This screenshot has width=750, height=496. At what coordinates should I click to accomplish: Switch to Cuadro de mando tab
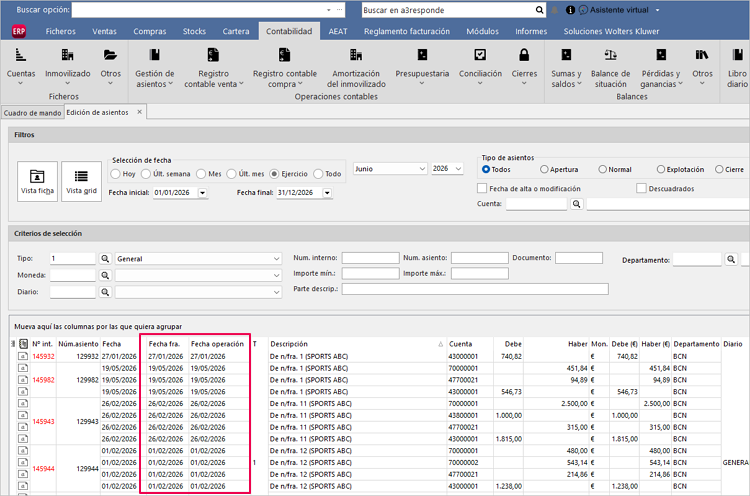[x=33, y=113]
